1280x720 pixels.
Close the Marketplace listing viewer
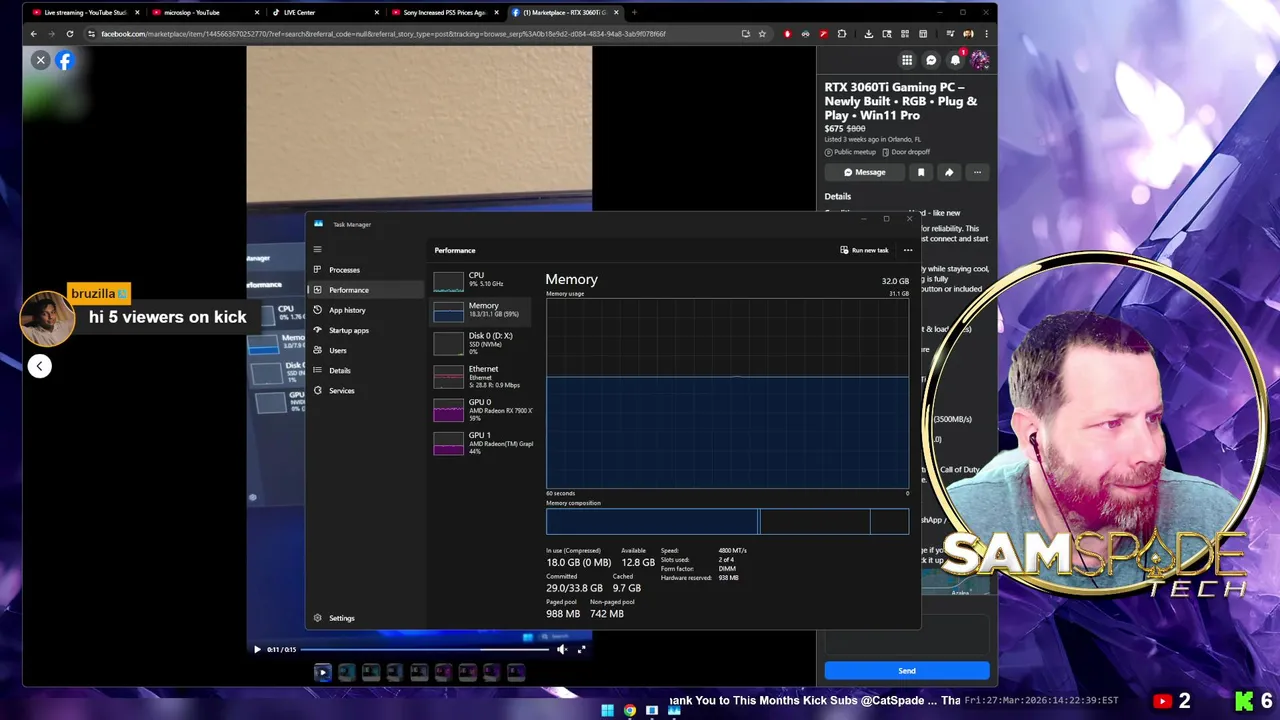click(40, 61)
